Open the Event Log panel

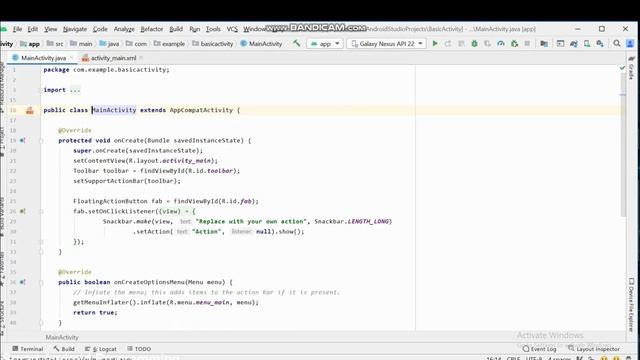pyautogui.click(x=539, y=349)
